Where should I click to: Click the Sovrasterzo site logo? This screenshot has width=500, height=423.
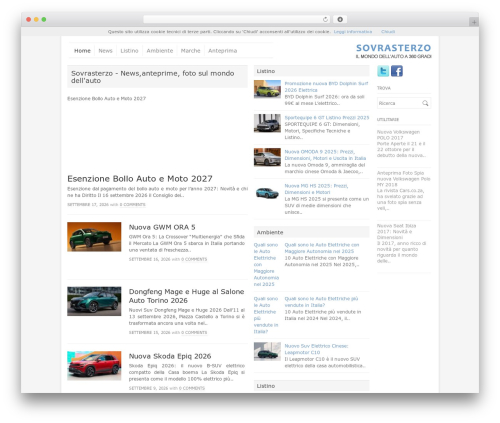[393, 51]
